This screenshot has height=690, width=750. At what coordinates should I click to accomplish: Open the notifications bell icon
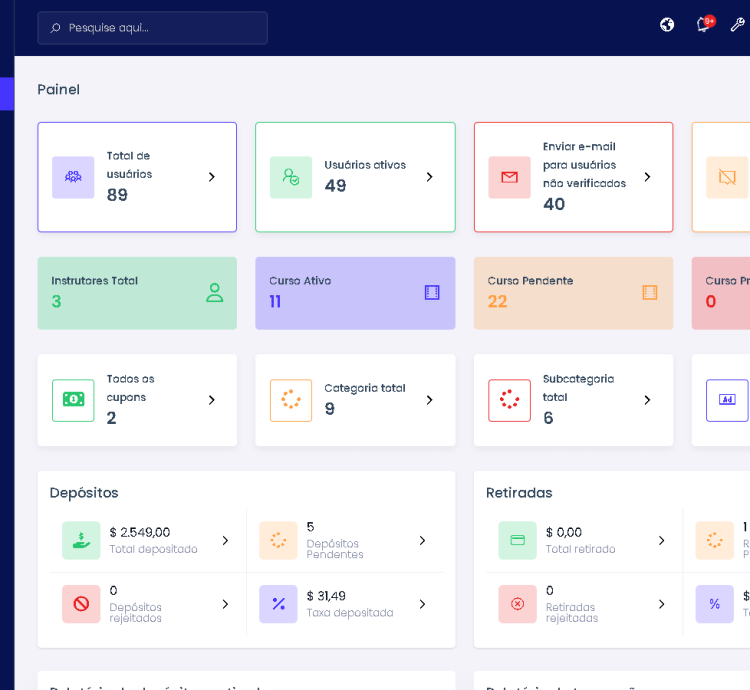[703, 25]
